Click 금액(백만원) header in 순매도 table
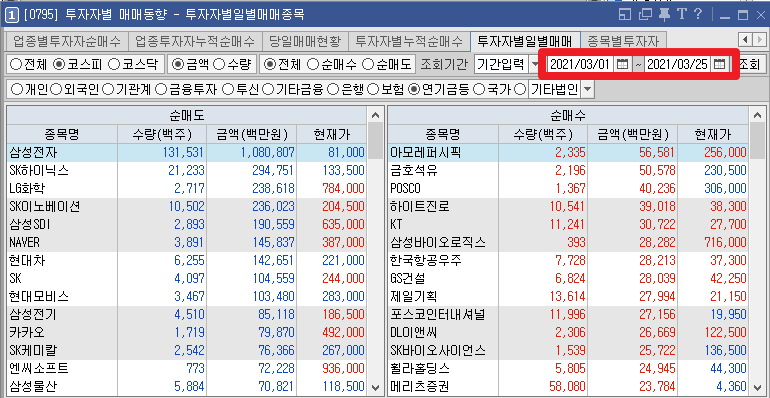Image resolution: width=770 pixels, height=398 pixels. click(x=252, y=134)
